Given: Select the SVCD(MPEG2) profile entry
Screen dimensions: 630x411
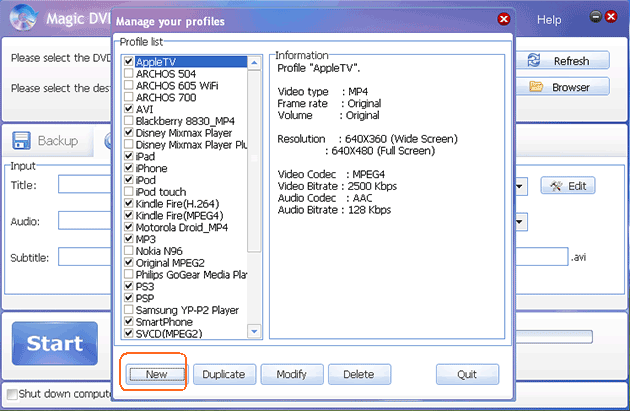Looking at the screenshot, I should (x=169, y=333).
